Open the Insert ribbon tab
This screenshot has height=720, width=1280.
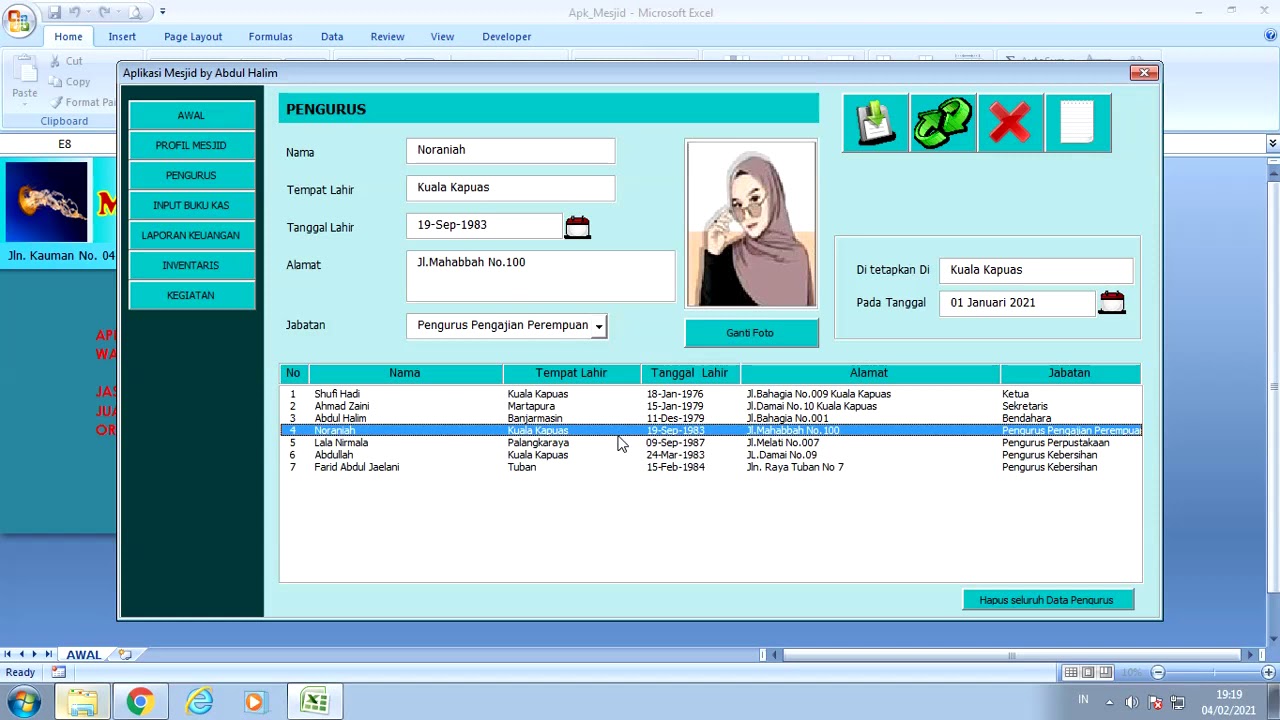click(x=122, y=36)
